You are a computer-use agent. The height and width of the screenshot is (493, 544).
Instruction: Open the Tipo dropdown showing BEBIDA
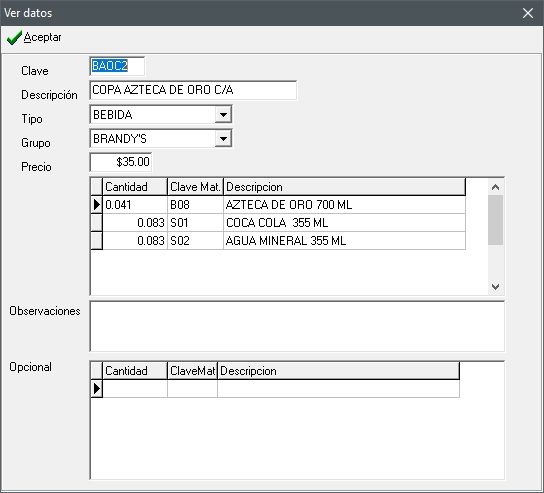click(x=223, y=114)
